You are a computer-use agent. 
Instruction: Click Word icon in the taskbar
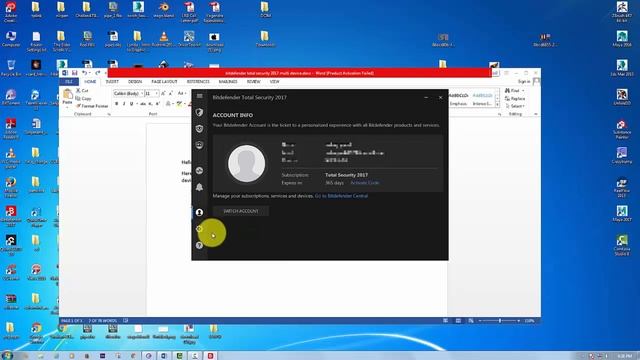coord(164,356)
